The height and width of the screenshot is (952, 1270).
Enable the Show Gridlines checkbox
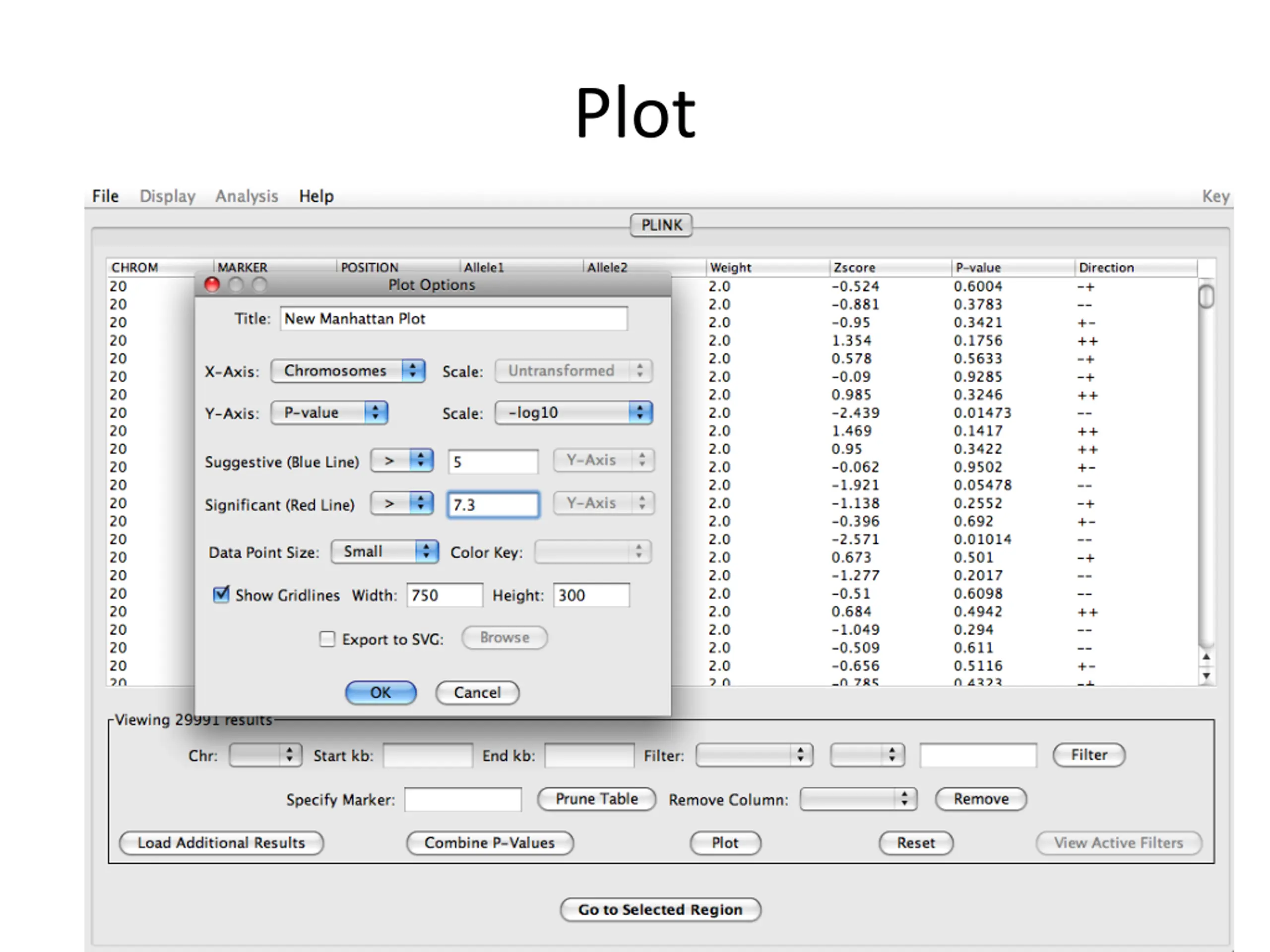click(221, 595)
